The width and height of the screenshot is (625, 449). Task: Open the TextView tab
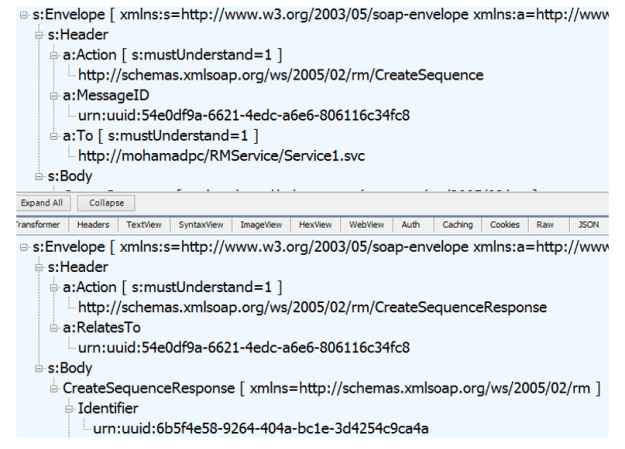point(144,225)
